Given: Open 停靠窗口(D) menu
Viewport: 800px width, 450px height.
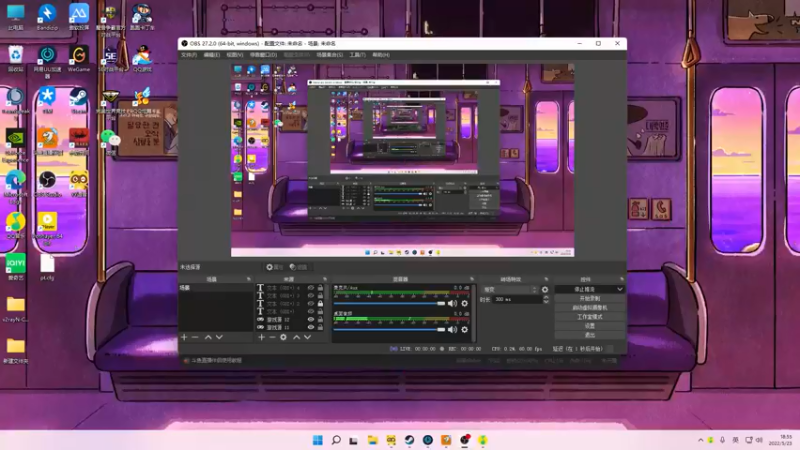Looking at the screenshot, I should click(263, 55).
